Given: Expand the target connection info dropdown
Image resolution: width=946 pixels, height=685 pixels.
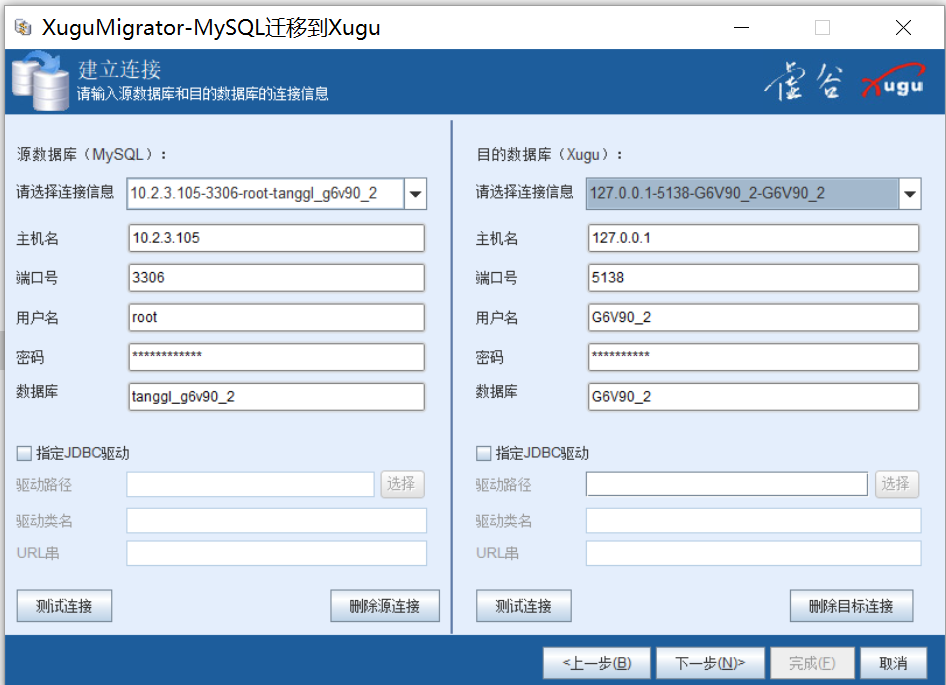Looking at the screenshot, I should tap(909, 194).
